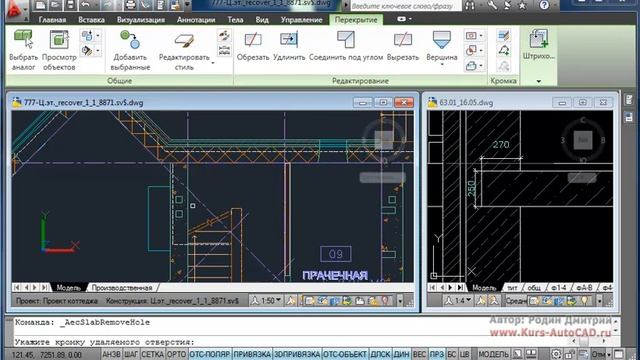Click the Favorites star icon in the title bar
Image resolution: width=640 pixels, height=360 pixels.
[x=522, y=5]
